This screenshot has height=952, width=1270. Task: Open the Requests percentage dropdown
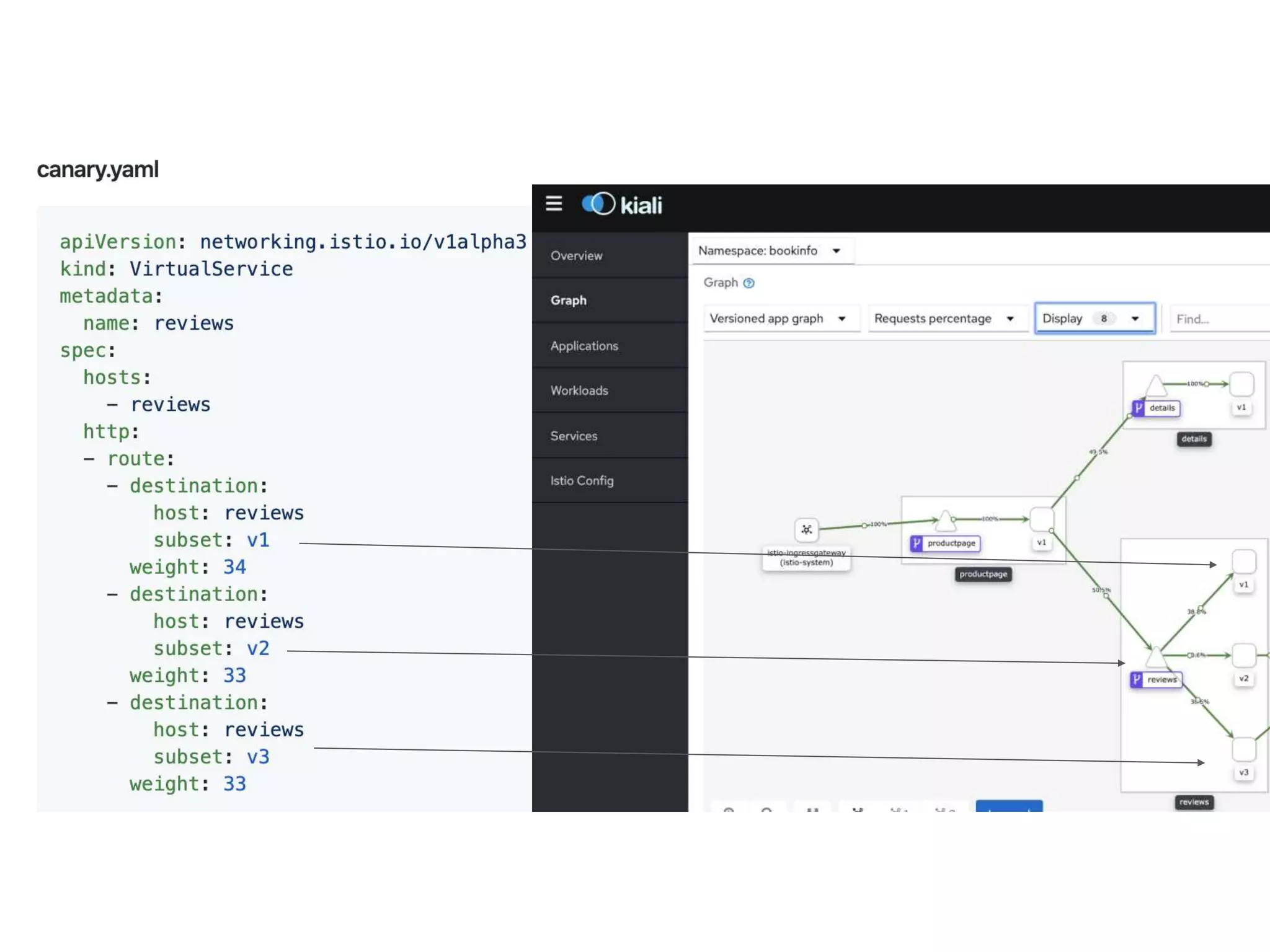point(944,319)
